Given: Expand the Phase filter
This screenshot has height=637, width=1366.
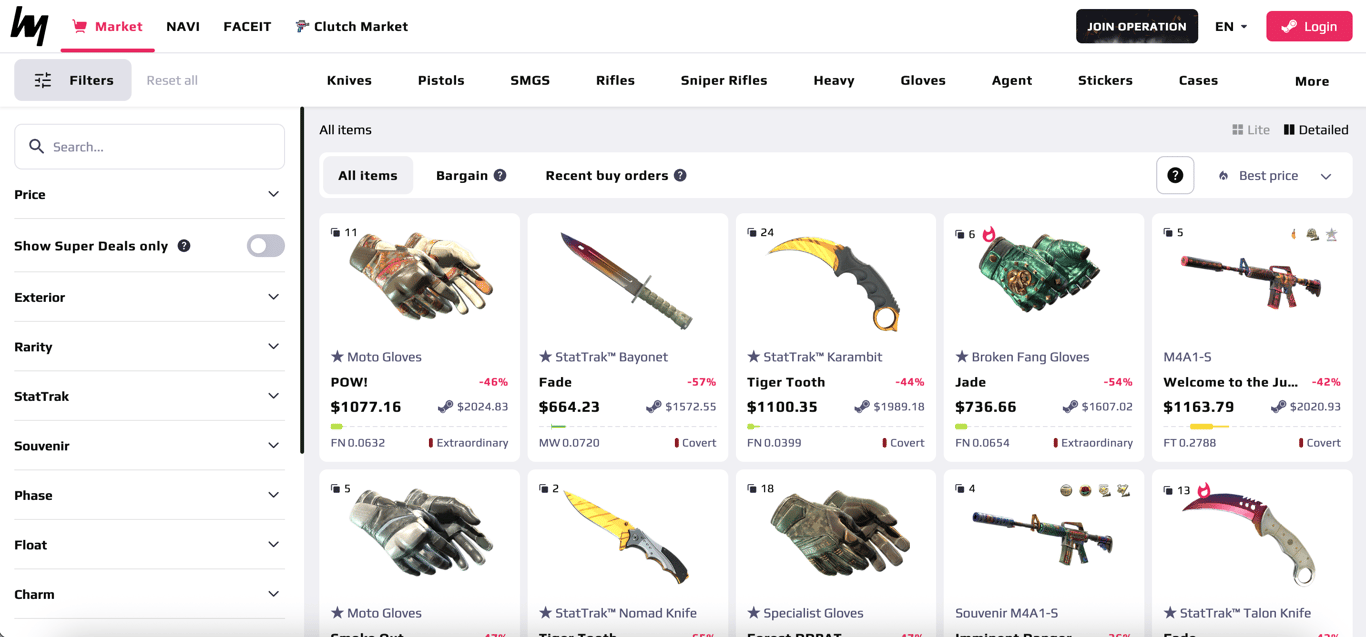Looking at the screenshot, I should coord(149,495).
